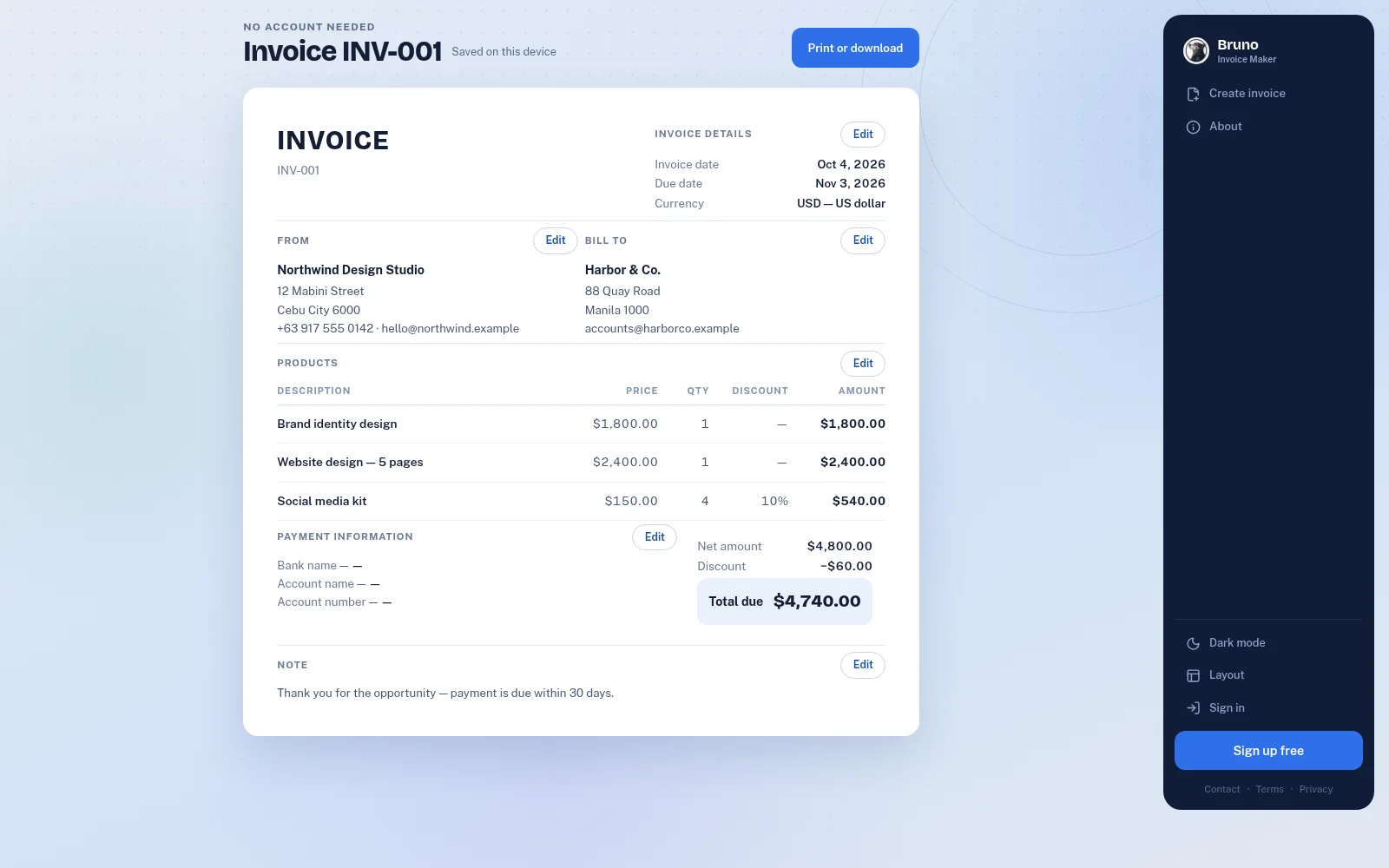Viewport: 1389px width, 868px height.
Task: Click the Saved on this device status
Action: (504, 52)
